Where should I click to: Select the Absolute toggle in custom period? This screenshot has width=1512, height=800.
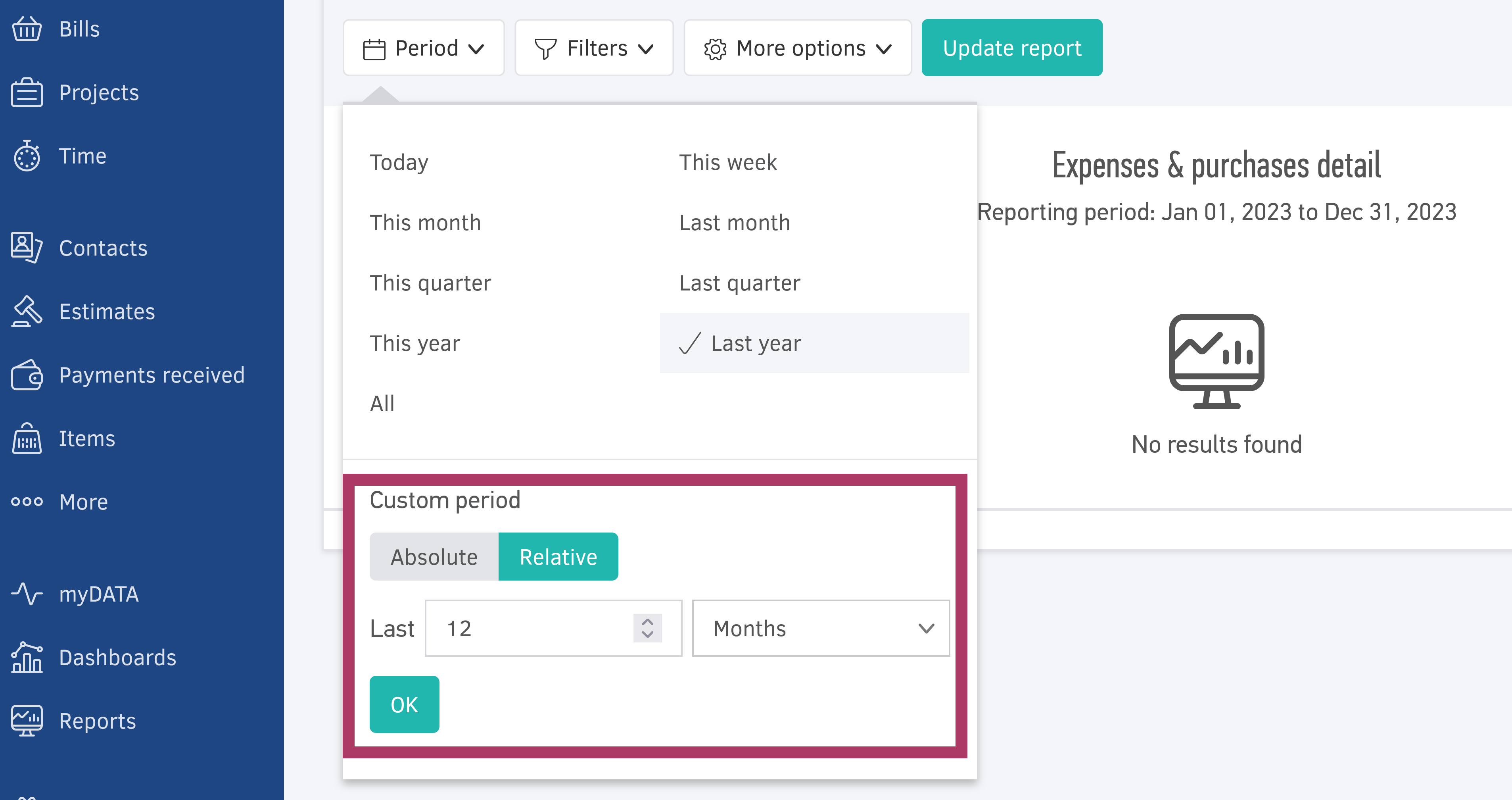pos(433,557)
